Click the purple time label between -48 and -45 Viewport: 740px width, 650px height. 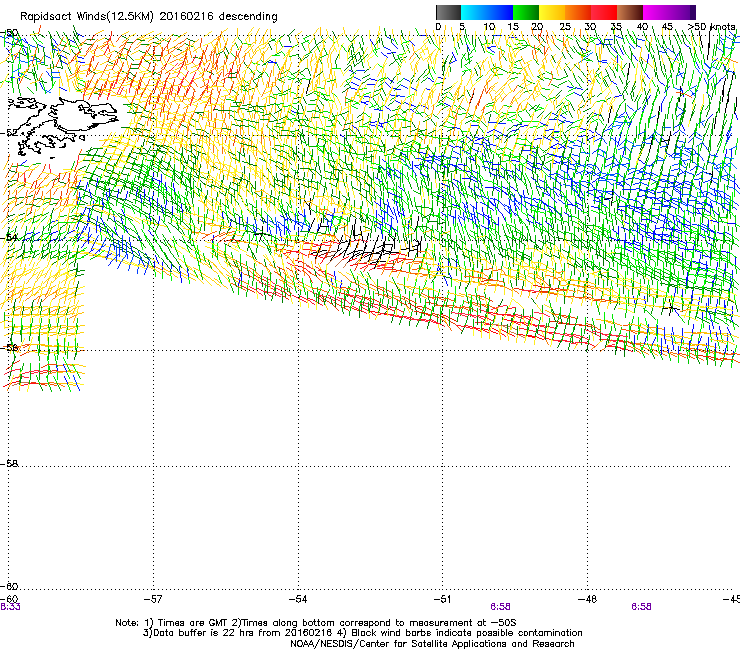pyautogui.click(x=641, y=607)
